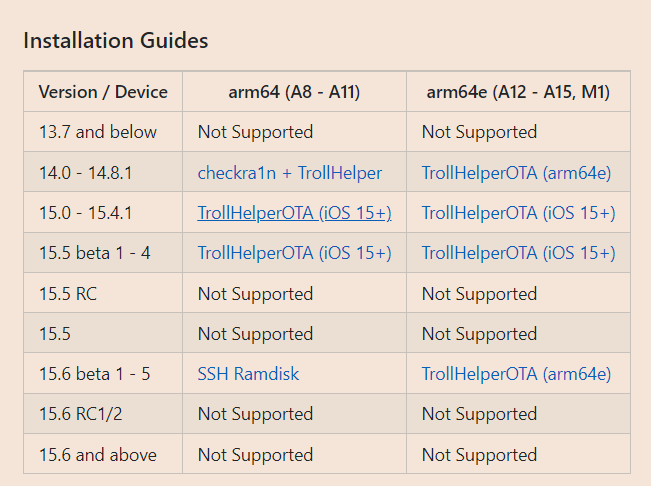This screenshot has width=651, height=486.
Task: Select the "14.0 - 14.8.1" version cell
Action: [86, 173]
